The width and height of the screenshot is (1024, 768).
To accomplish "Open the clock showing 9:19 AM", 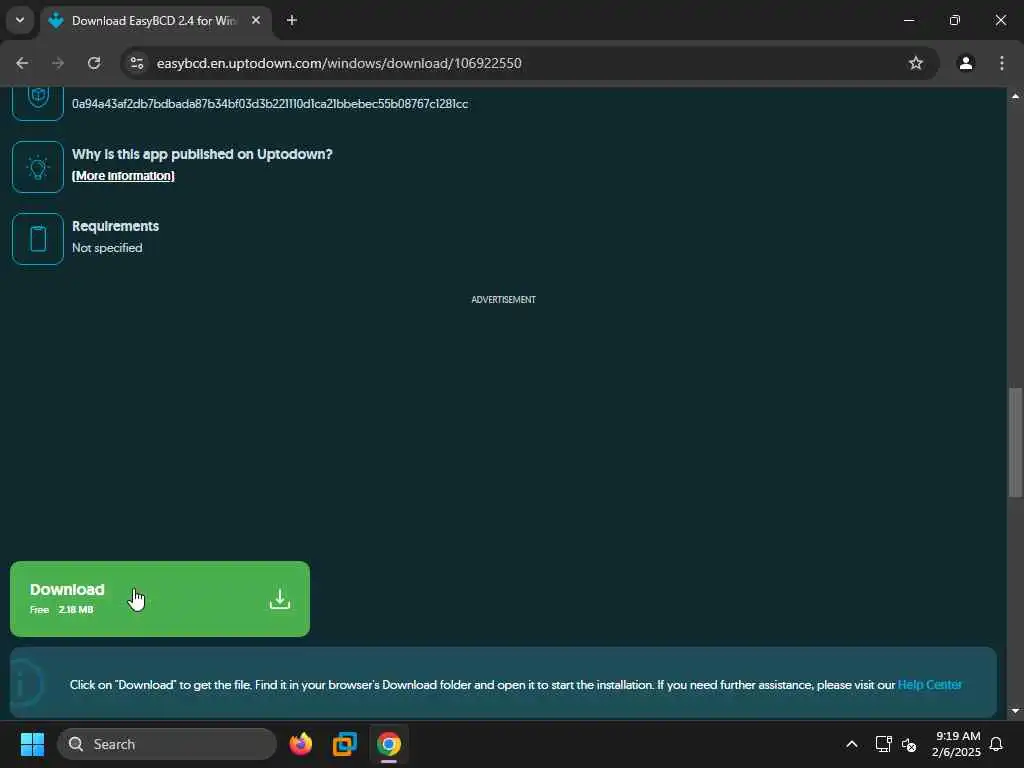I will 957,744.
